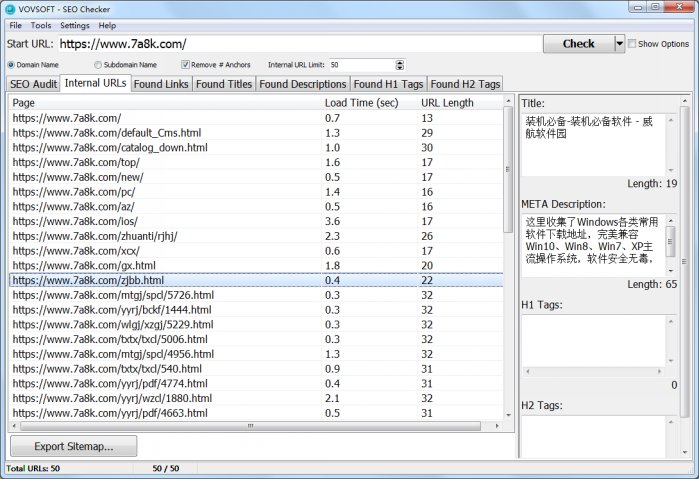This screenshot has width=699, height=479.
Task: Toggle the Remove # Anchors checkbox
Action: click(x=185, y=65)
